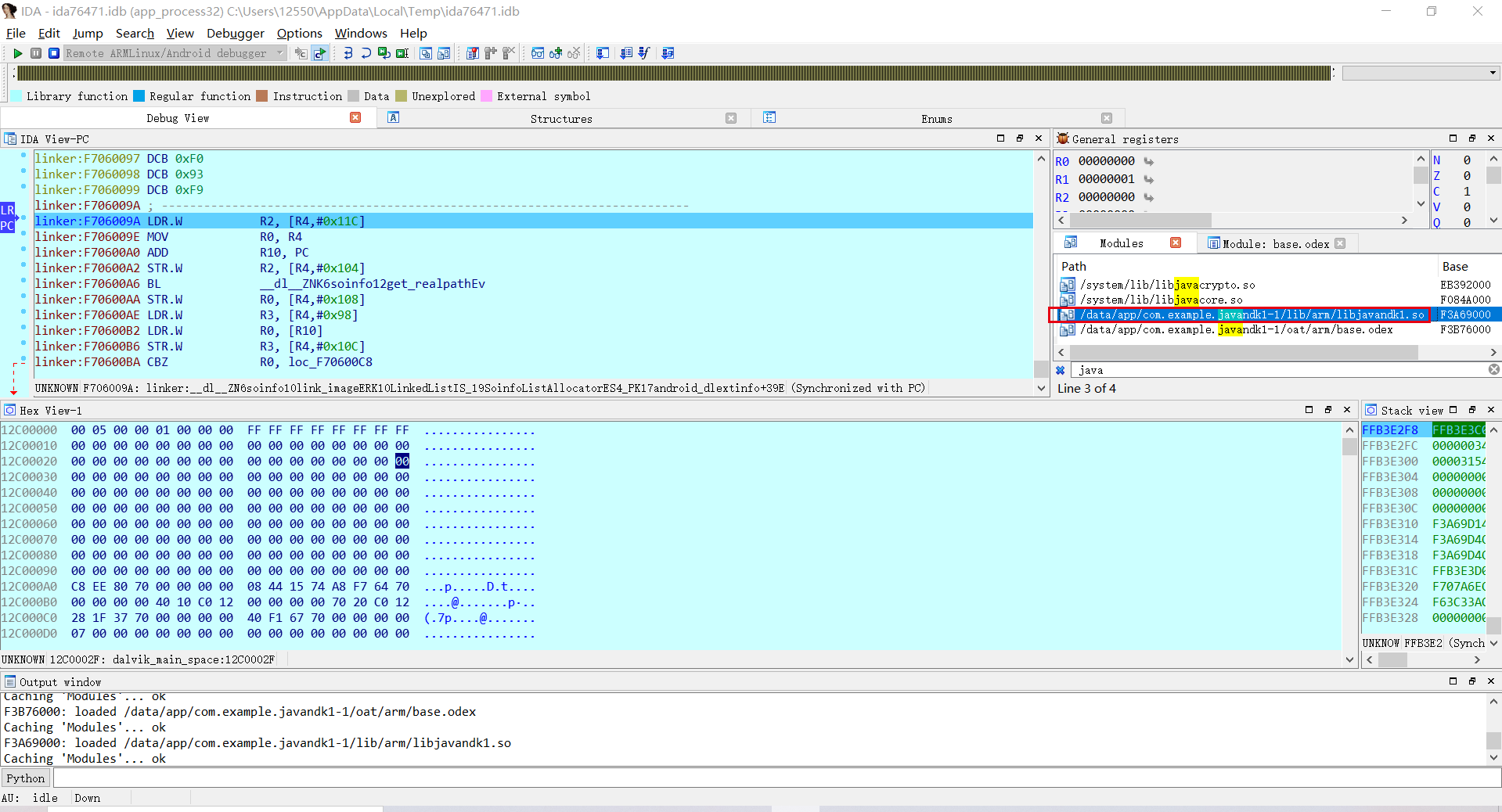This screenshot has height=812, width=1502.
Task: Click the Step into toolbar icon
Action: (348, 53)
